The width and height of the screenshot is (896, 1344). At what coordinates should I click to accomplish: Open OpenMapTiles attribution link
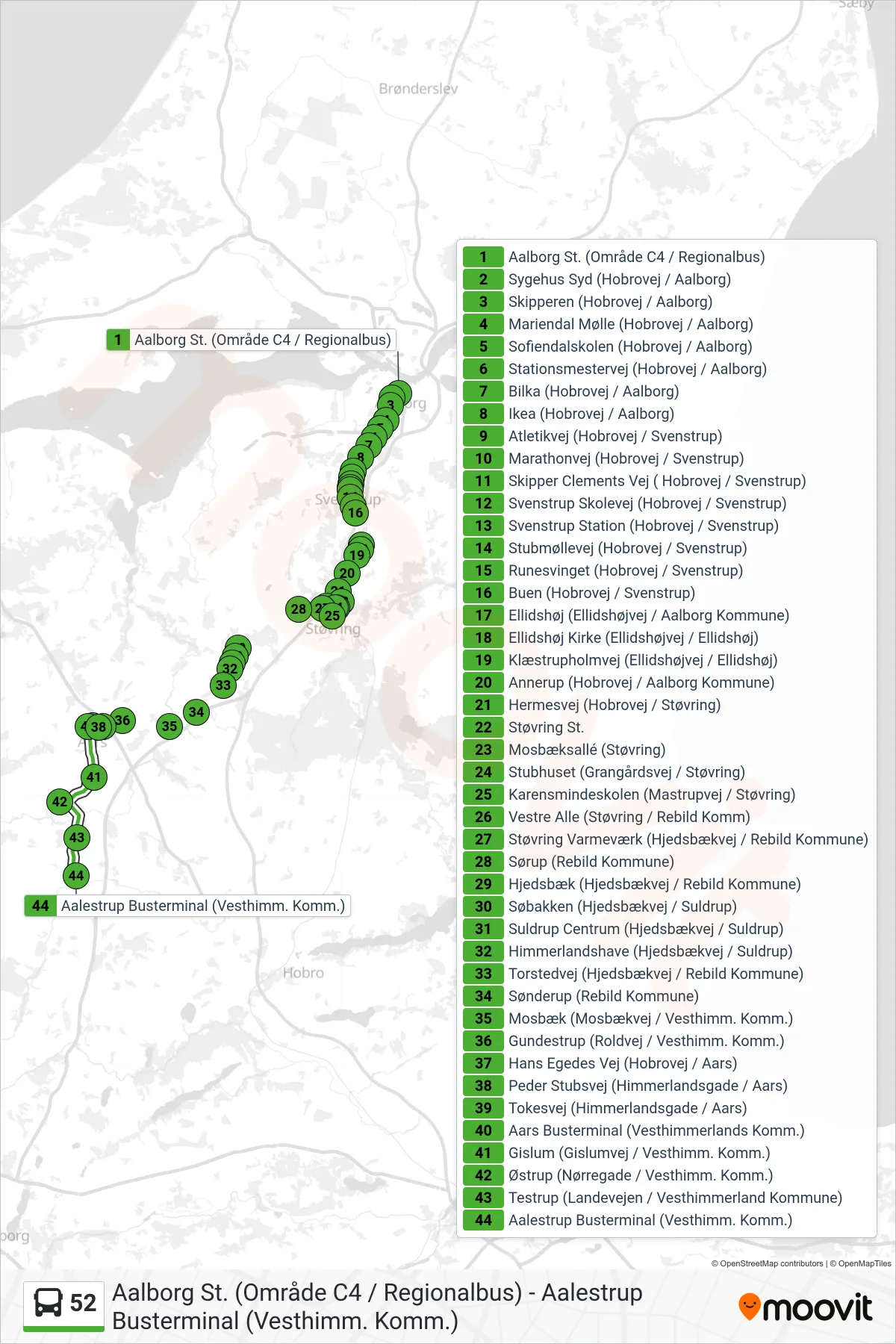pos(861,1263)
